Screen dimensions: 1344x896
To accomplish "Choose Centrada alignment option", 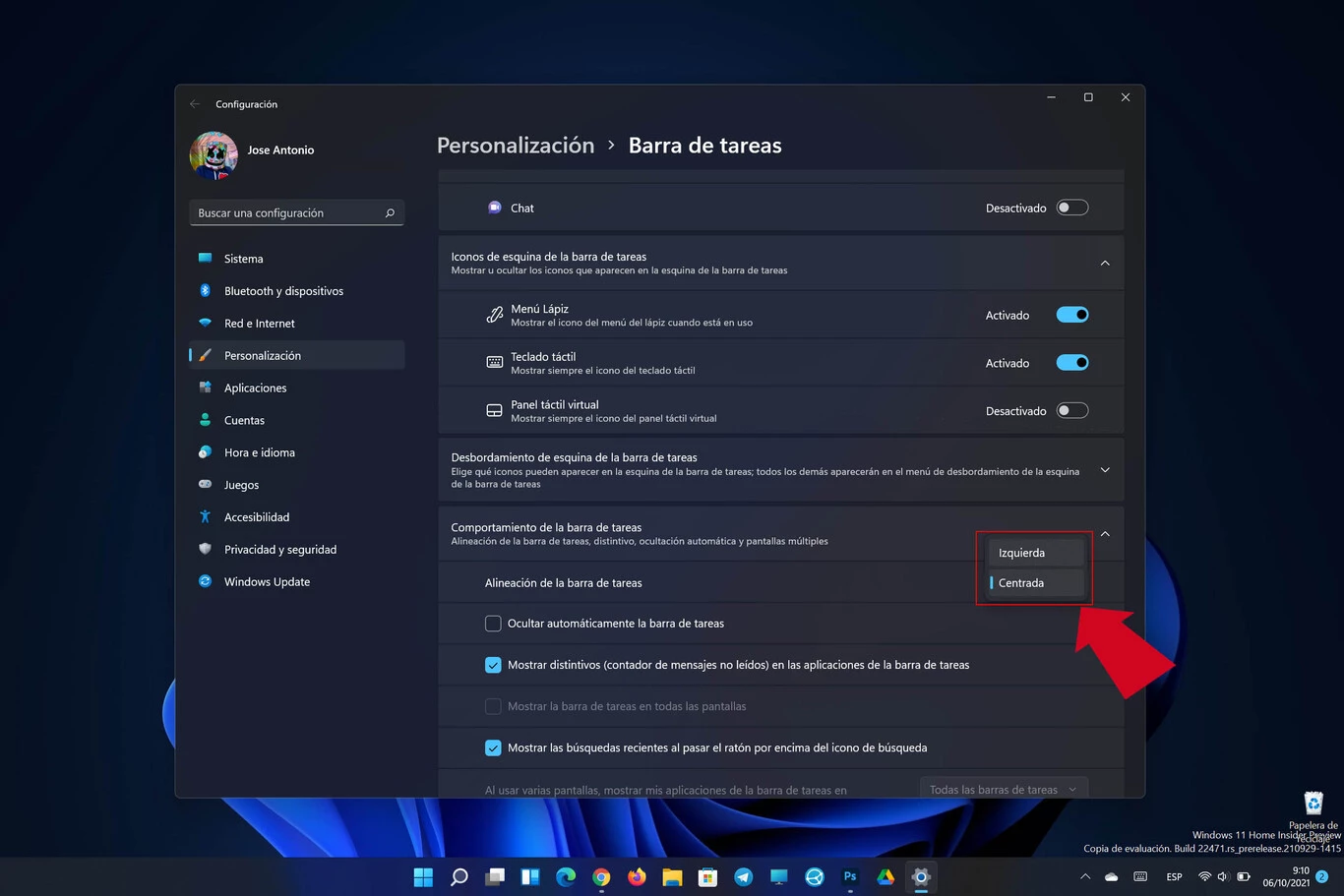I will [x=1034, y=583].
